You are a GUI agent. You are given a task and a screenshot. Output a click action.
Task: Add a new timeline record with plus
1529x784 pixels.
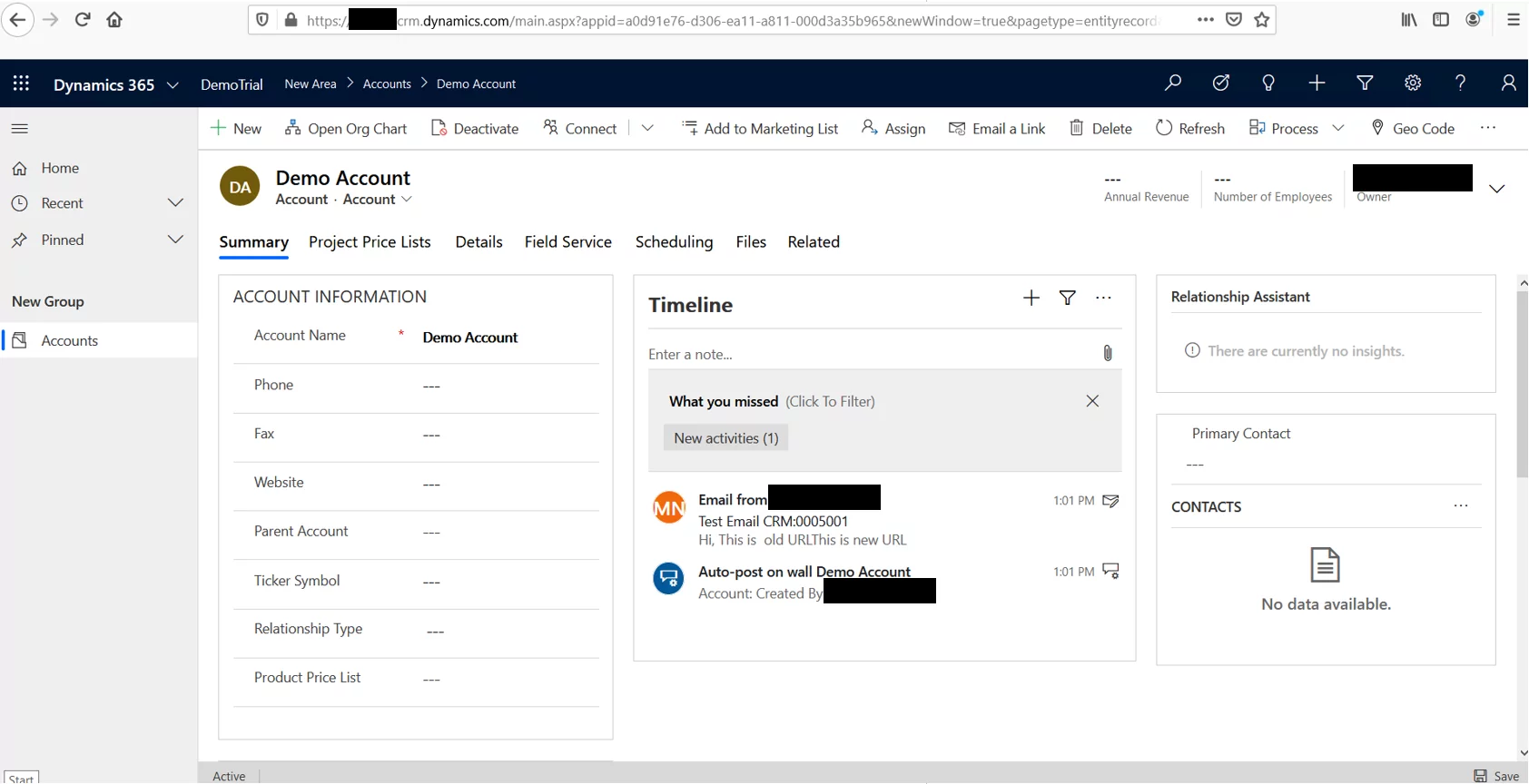(x=1031, y=298)
